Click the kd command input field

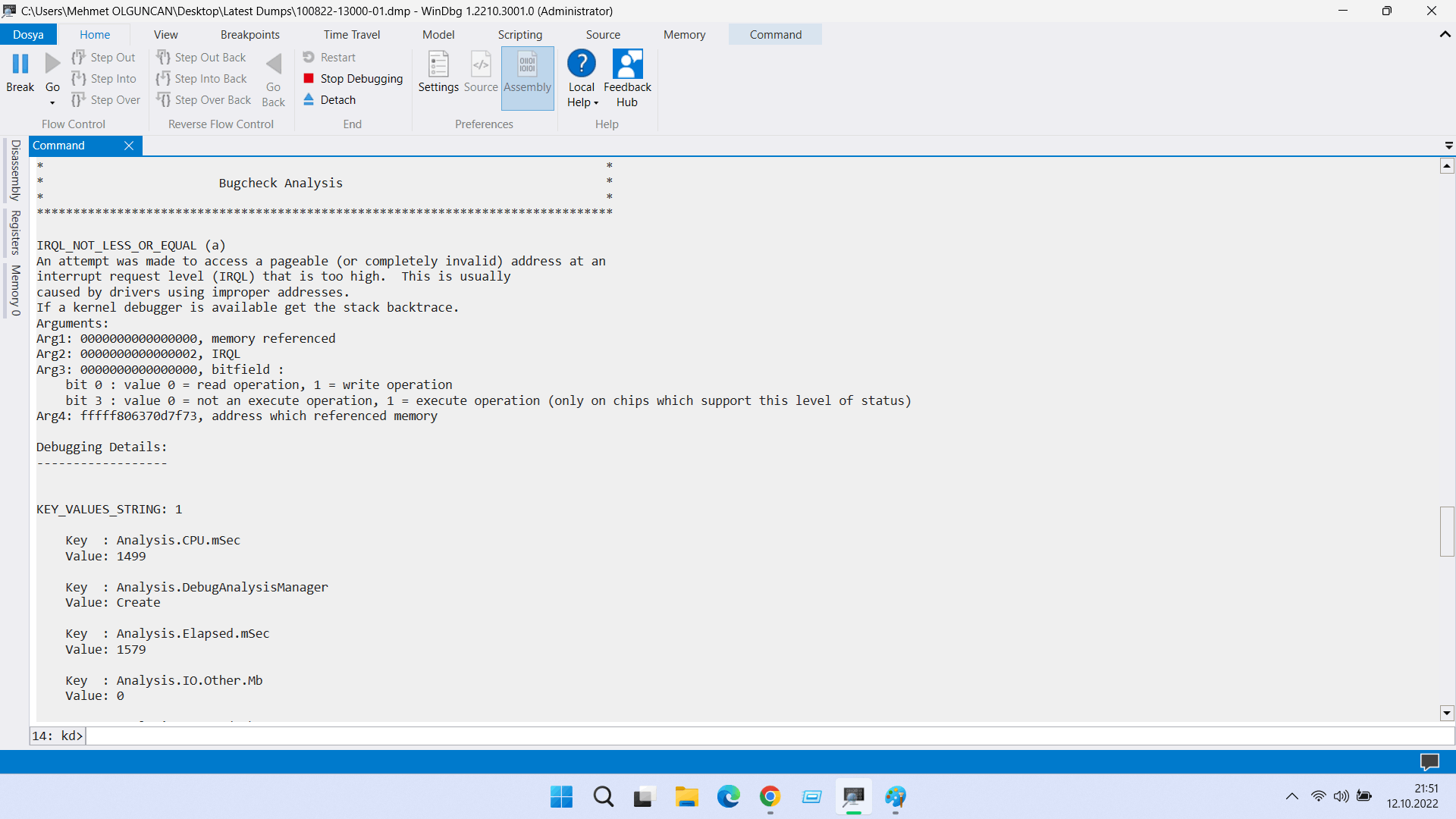758,736
